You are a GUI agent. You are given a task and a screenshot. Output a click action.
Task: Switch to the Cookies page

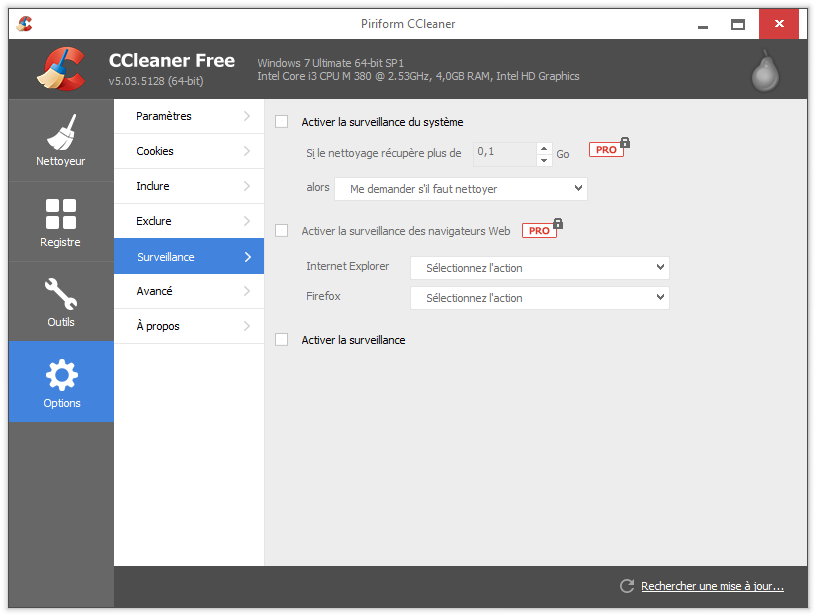pyautogui.click(x=189, y=151)
